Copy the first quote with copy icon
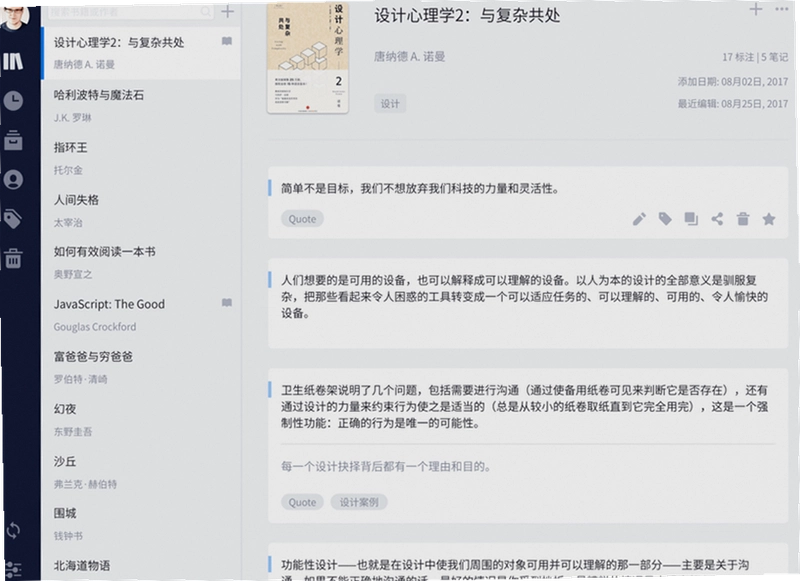 click(691, 219)
